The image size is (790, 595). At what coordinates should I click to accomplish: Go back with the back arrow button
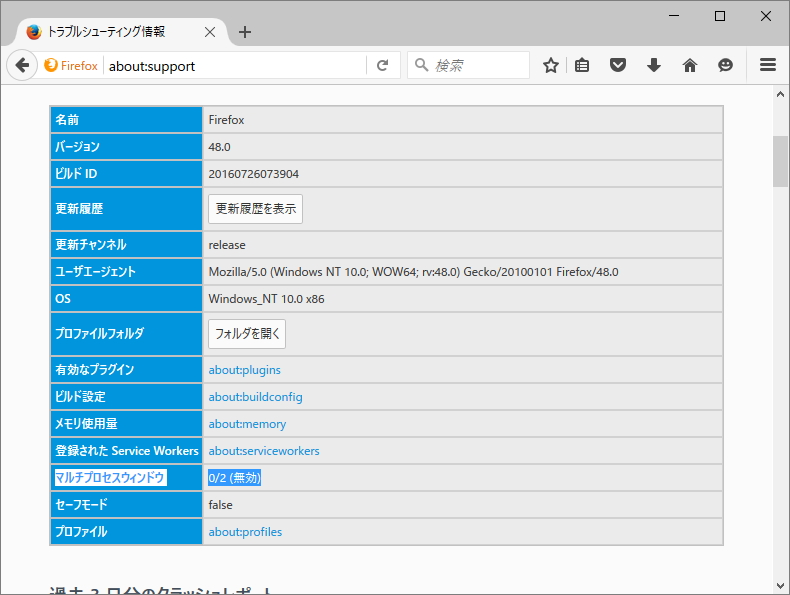pyautogui.click(x=22, y=65)
